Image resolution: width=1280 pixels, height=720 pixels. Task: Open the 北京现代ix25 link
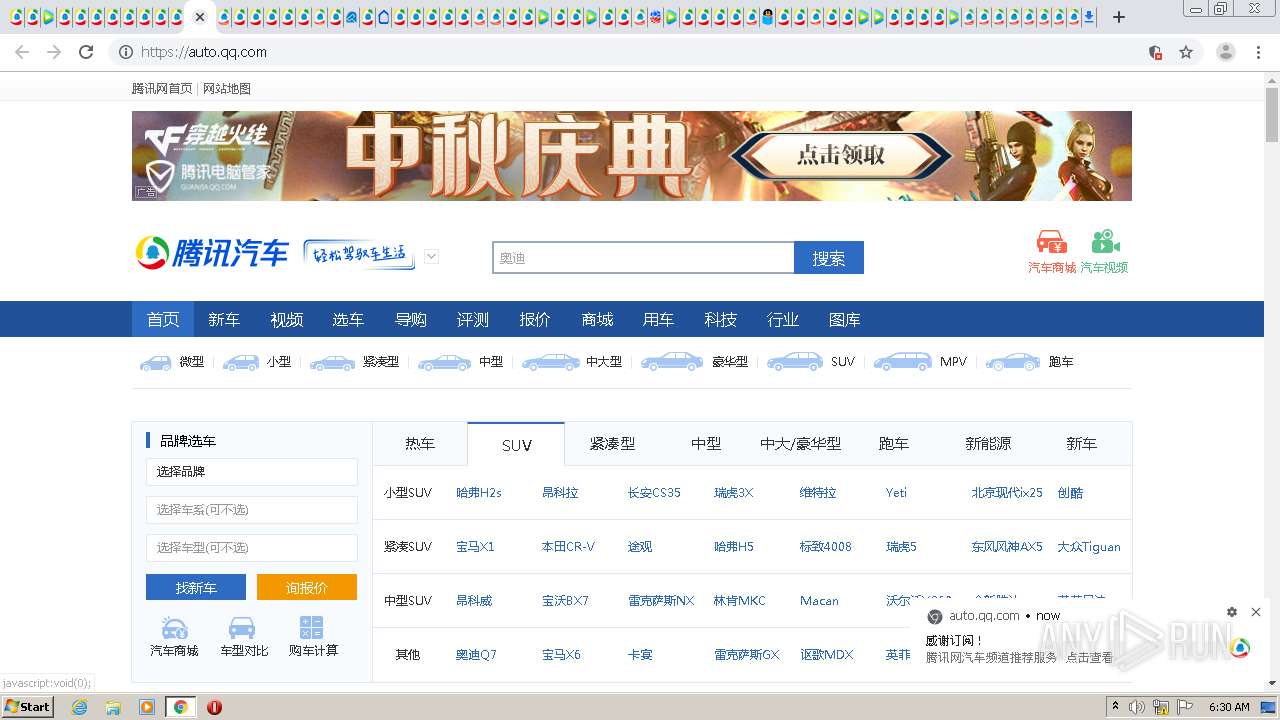[x=1007, y=493]
